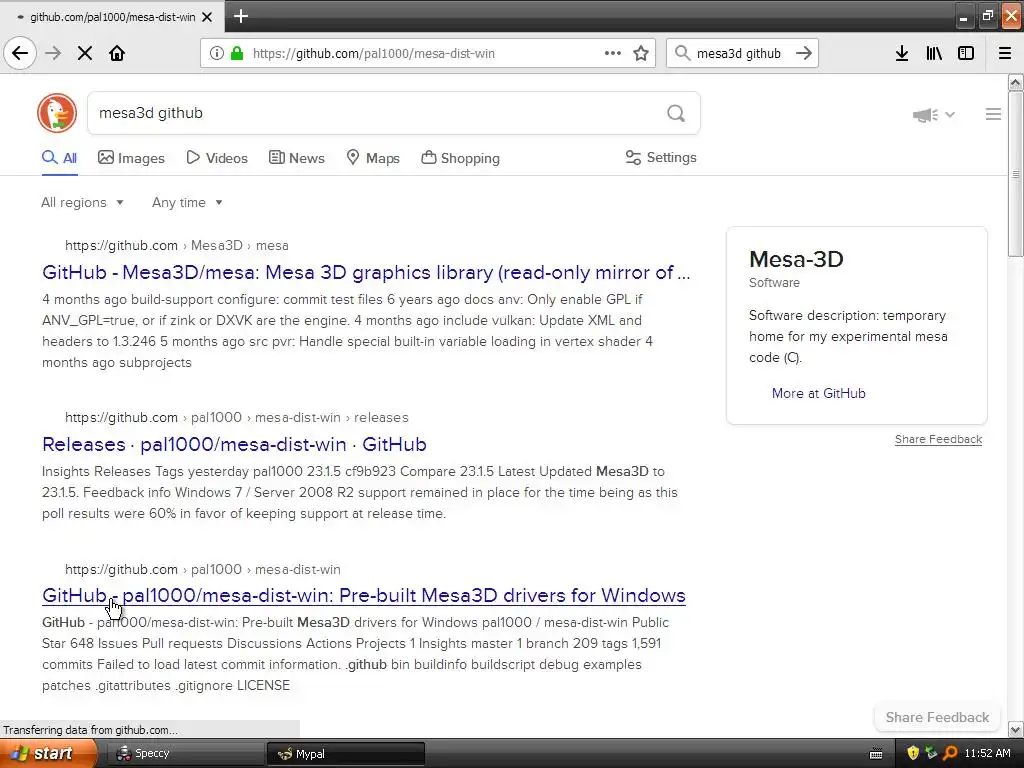Open the browser hamburger menu
Screen dimensions: 1024x768
(1005, 53)
